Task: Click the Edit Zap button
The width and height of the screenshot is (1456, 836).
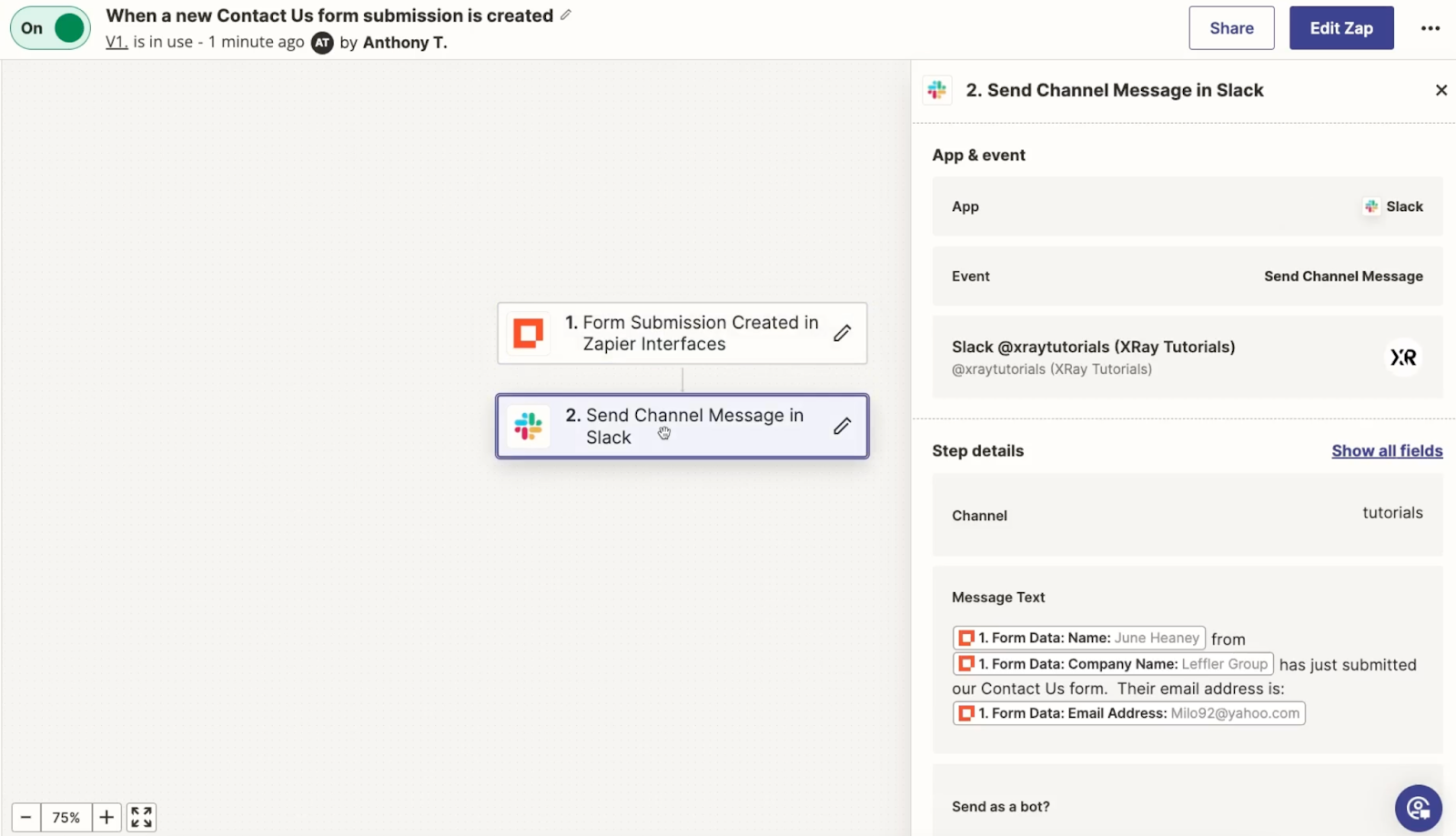Action: click(1341, 28)
